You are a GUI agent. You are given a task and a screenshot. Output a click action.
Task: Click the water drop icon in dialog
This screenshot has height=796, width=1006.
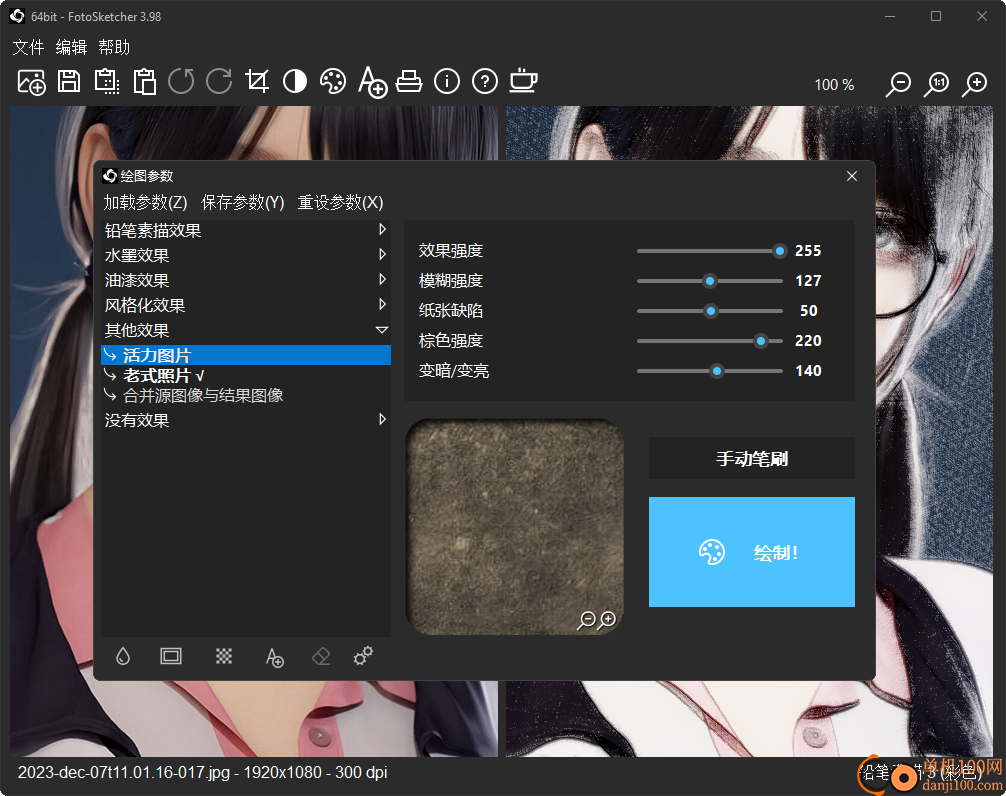point(123,656)
